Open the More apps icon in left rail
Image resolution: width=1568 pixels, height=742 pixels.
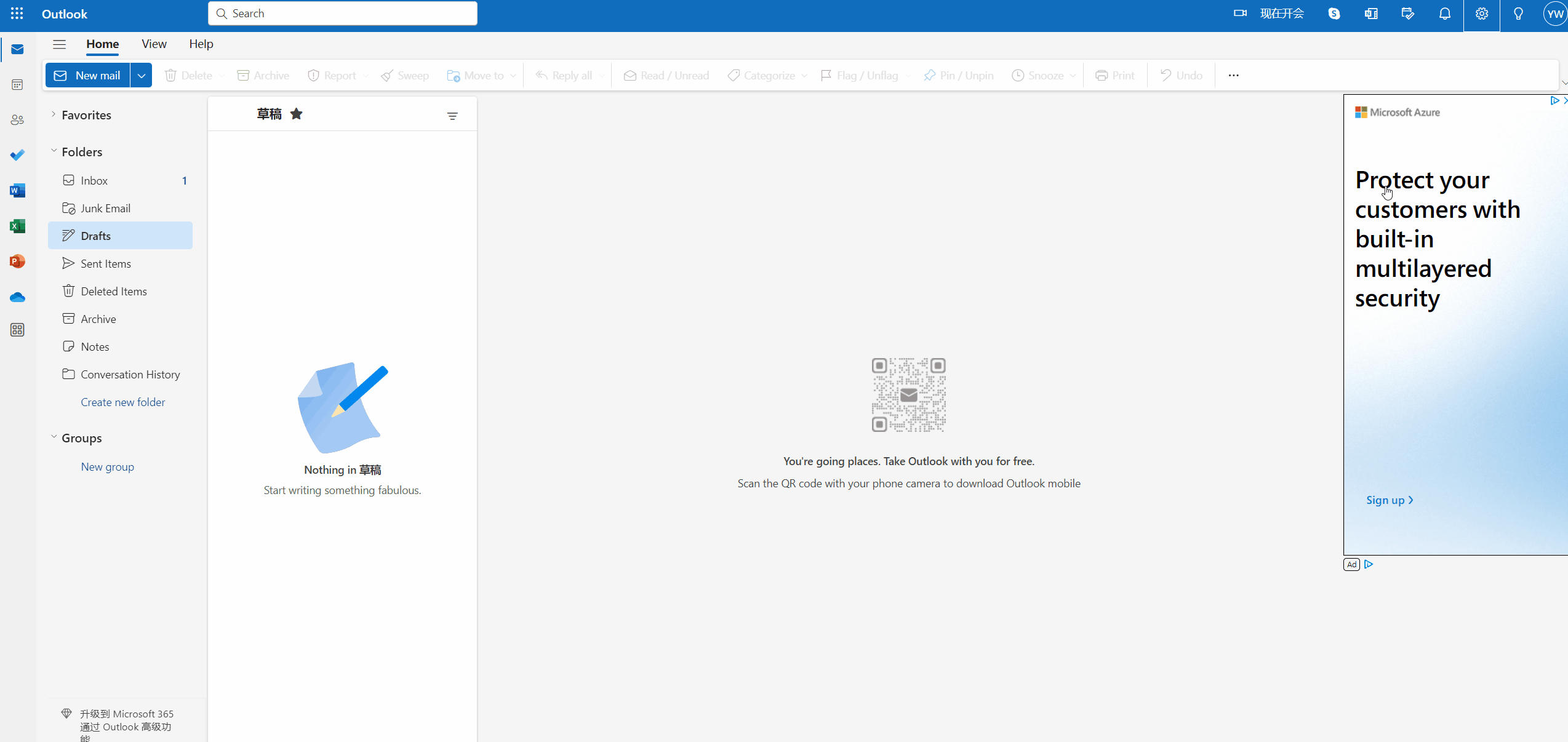pyautogui.click(x=17, y=330)
